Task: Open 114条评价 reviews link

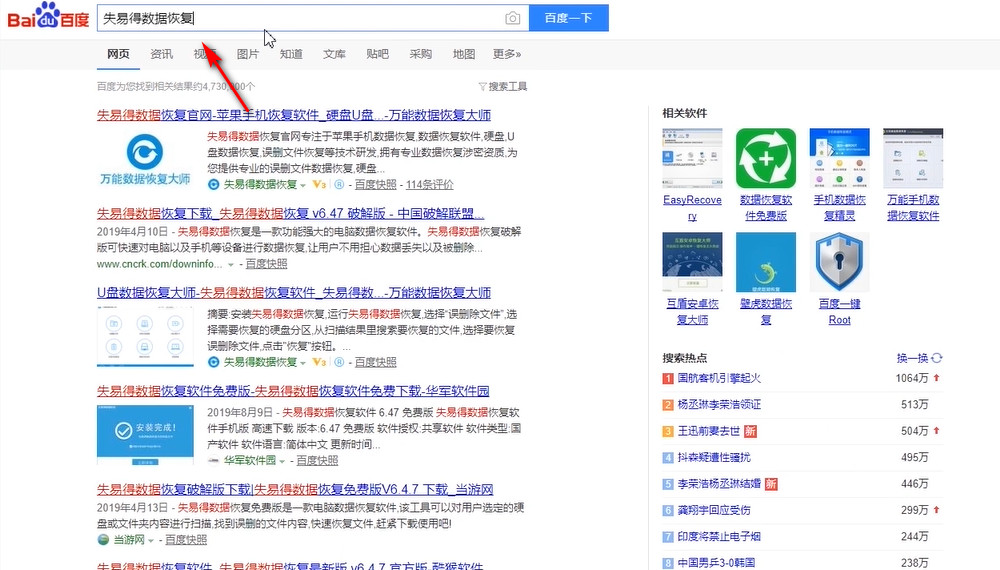Action: tap(429, 184)
